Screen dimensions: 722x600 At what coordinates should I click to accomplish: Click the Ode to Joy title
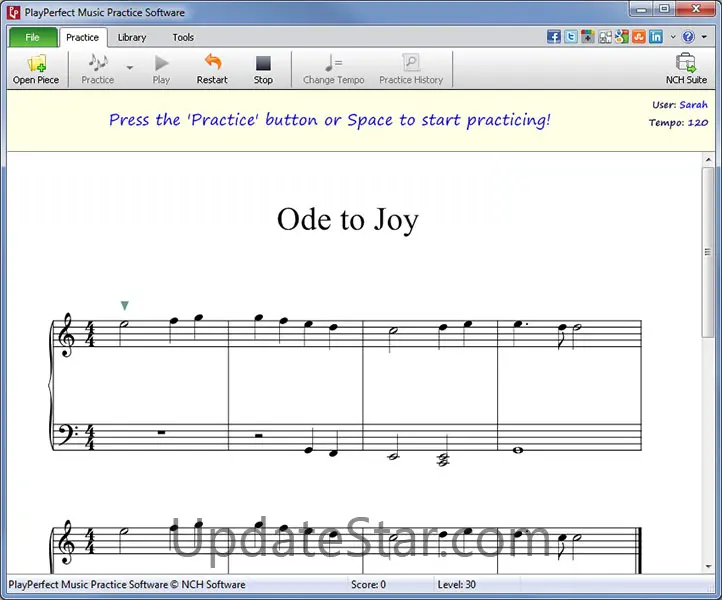[x=348, y=220]
